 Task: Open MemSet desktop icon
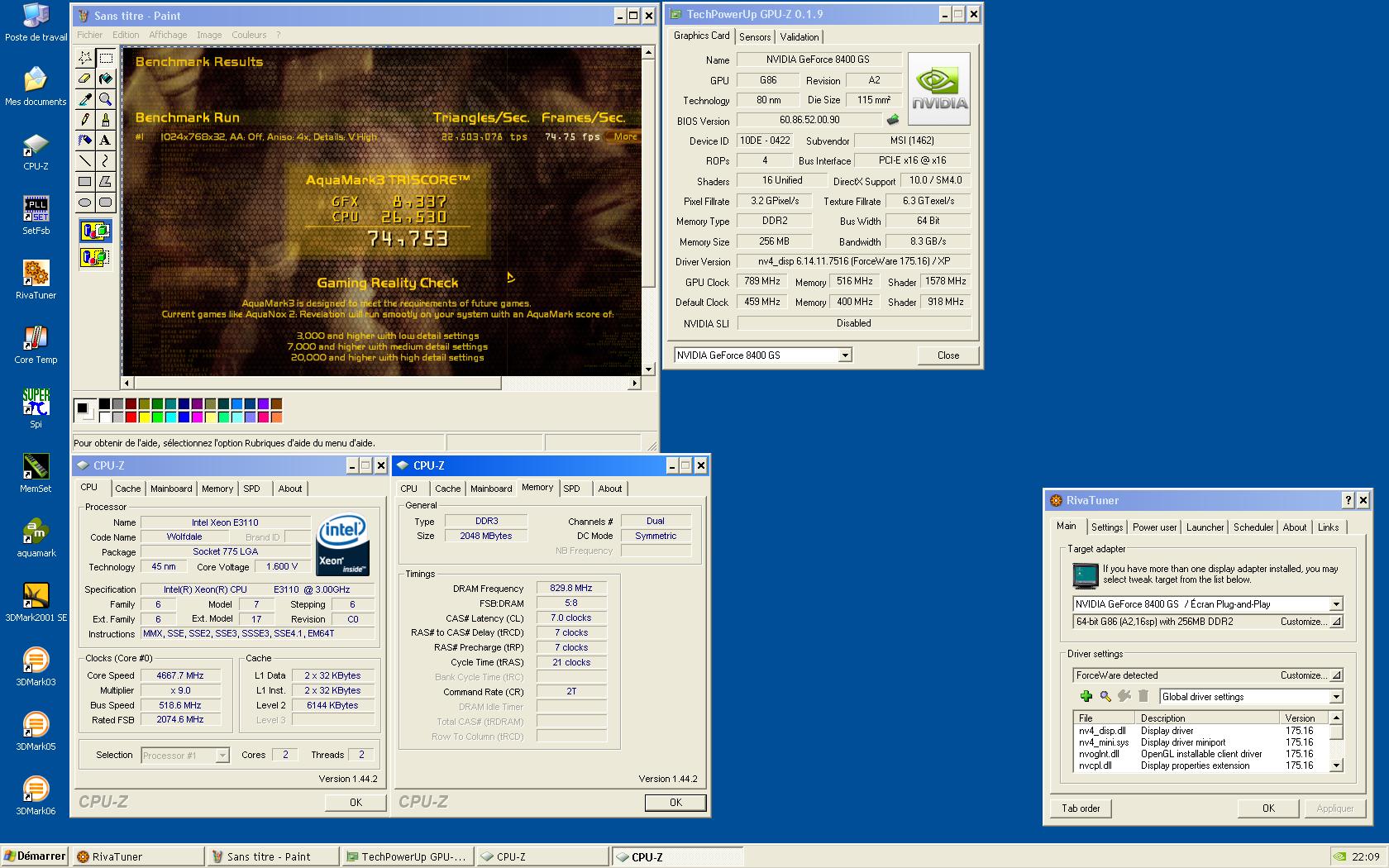click(36, 475)
